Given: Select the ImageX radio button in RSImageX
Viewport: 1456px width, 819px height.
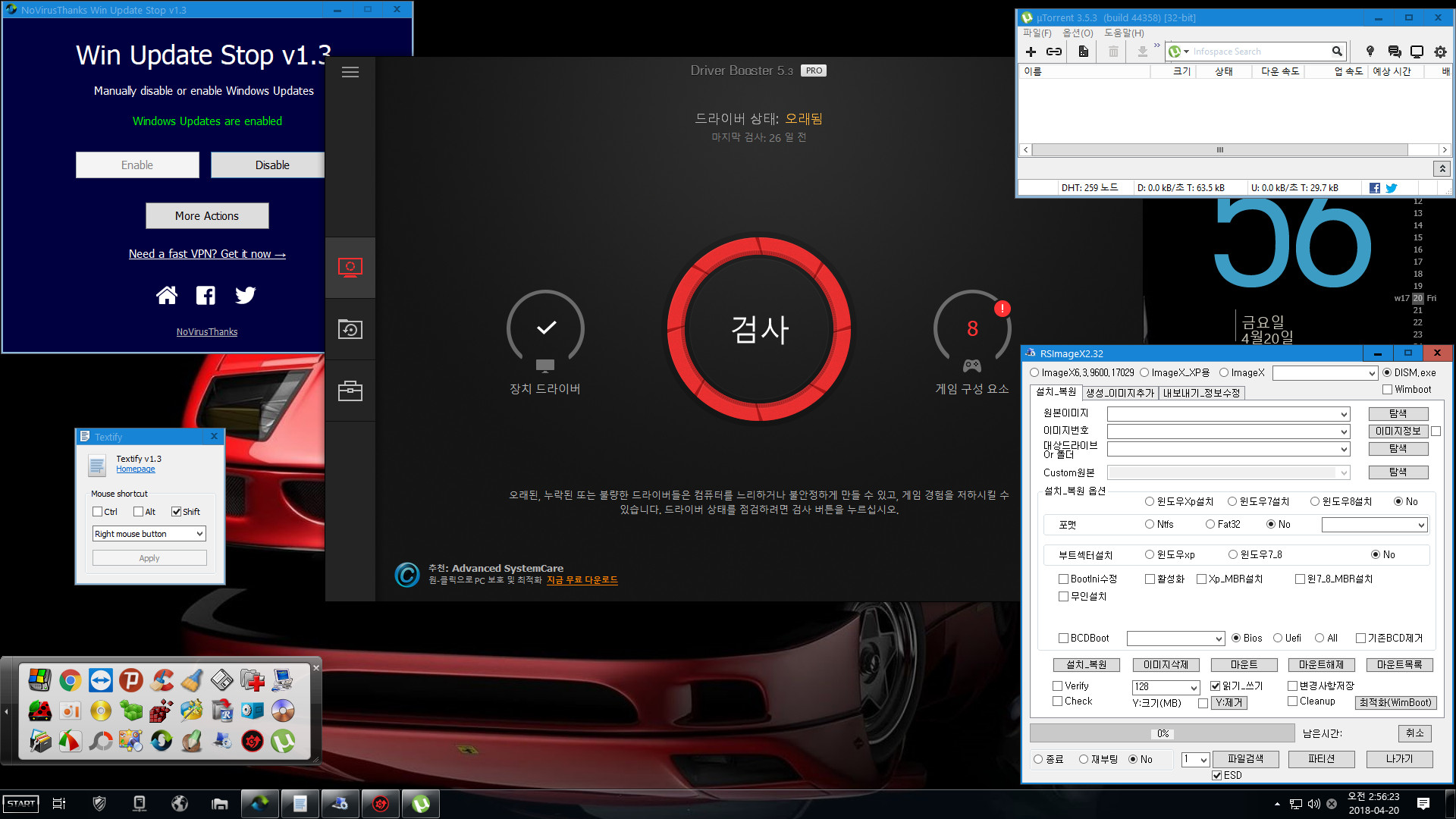Looking at the screenshot, I should tap(1223, 372).
